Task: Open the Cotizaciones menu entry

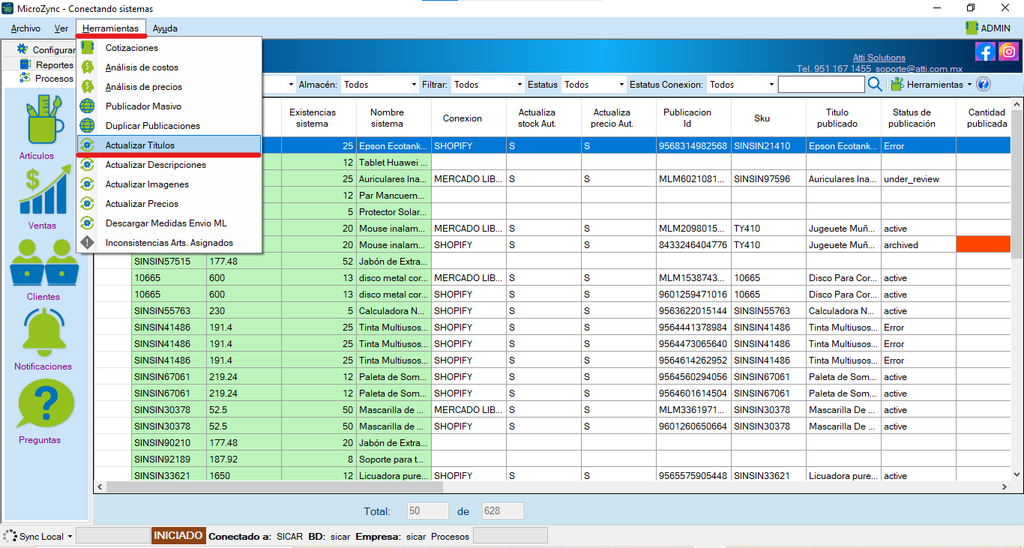Action: click(x=168, y=48)
